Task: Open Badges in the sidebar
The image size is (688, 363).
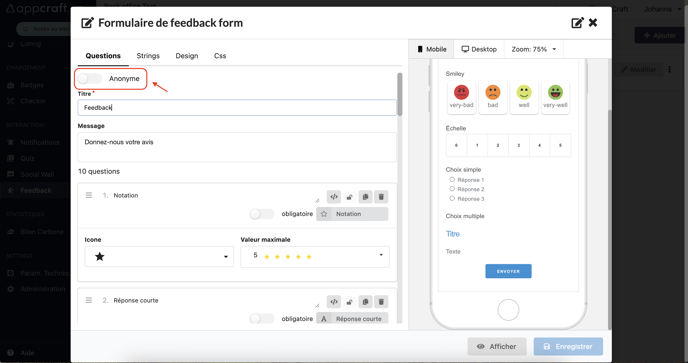Action: point(25,85)
